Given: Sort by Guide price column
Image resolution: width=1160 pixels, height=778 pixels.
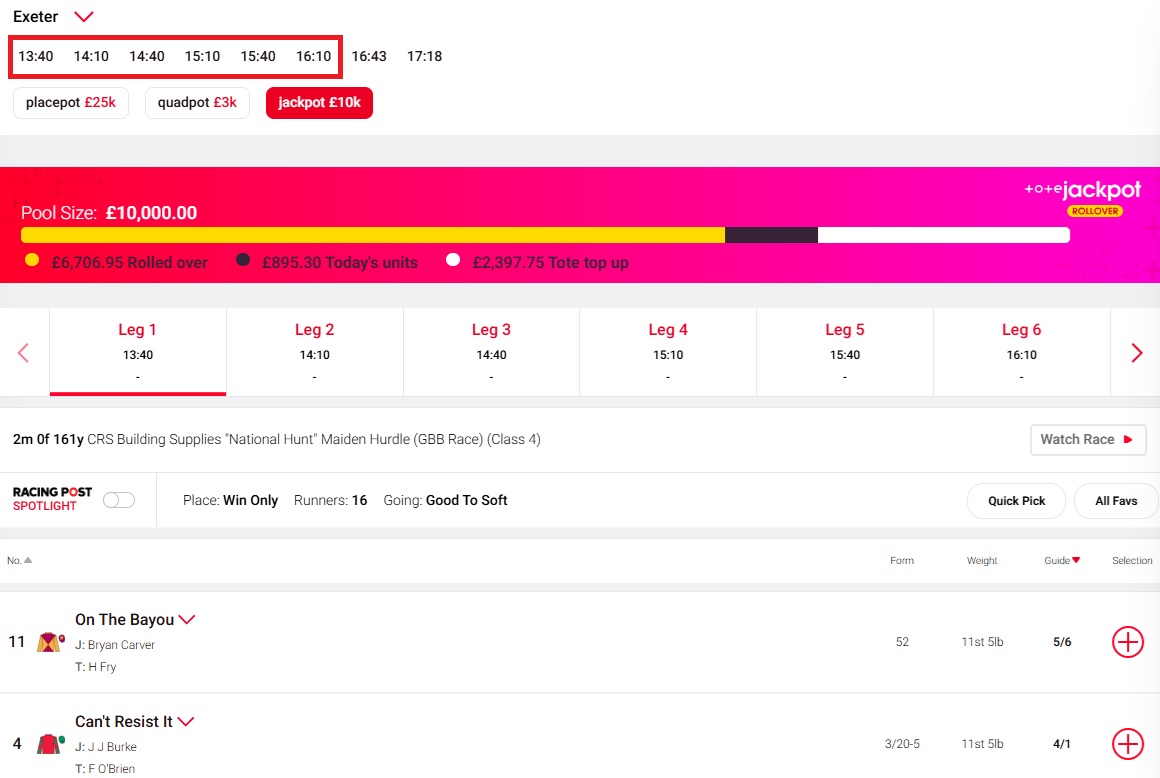Looking at the screenshot, I should pyautogui.click(x=1062, y=560).
